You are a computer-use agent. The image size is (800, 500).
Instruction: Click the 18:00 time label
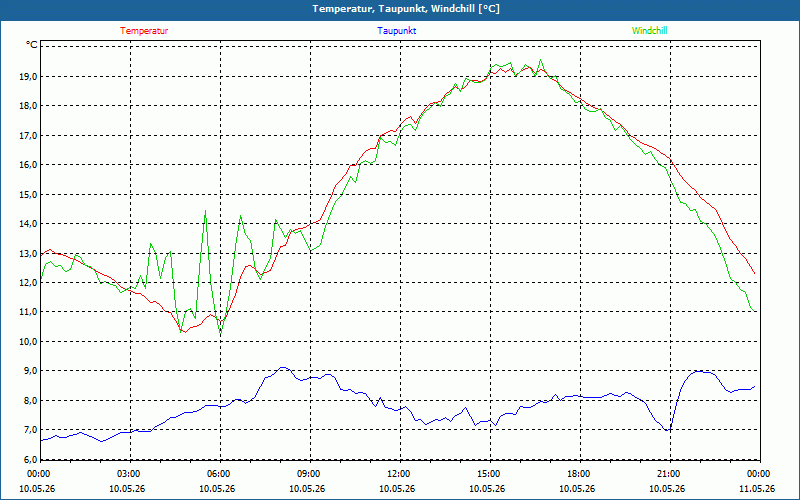click(x=580, y=474)
